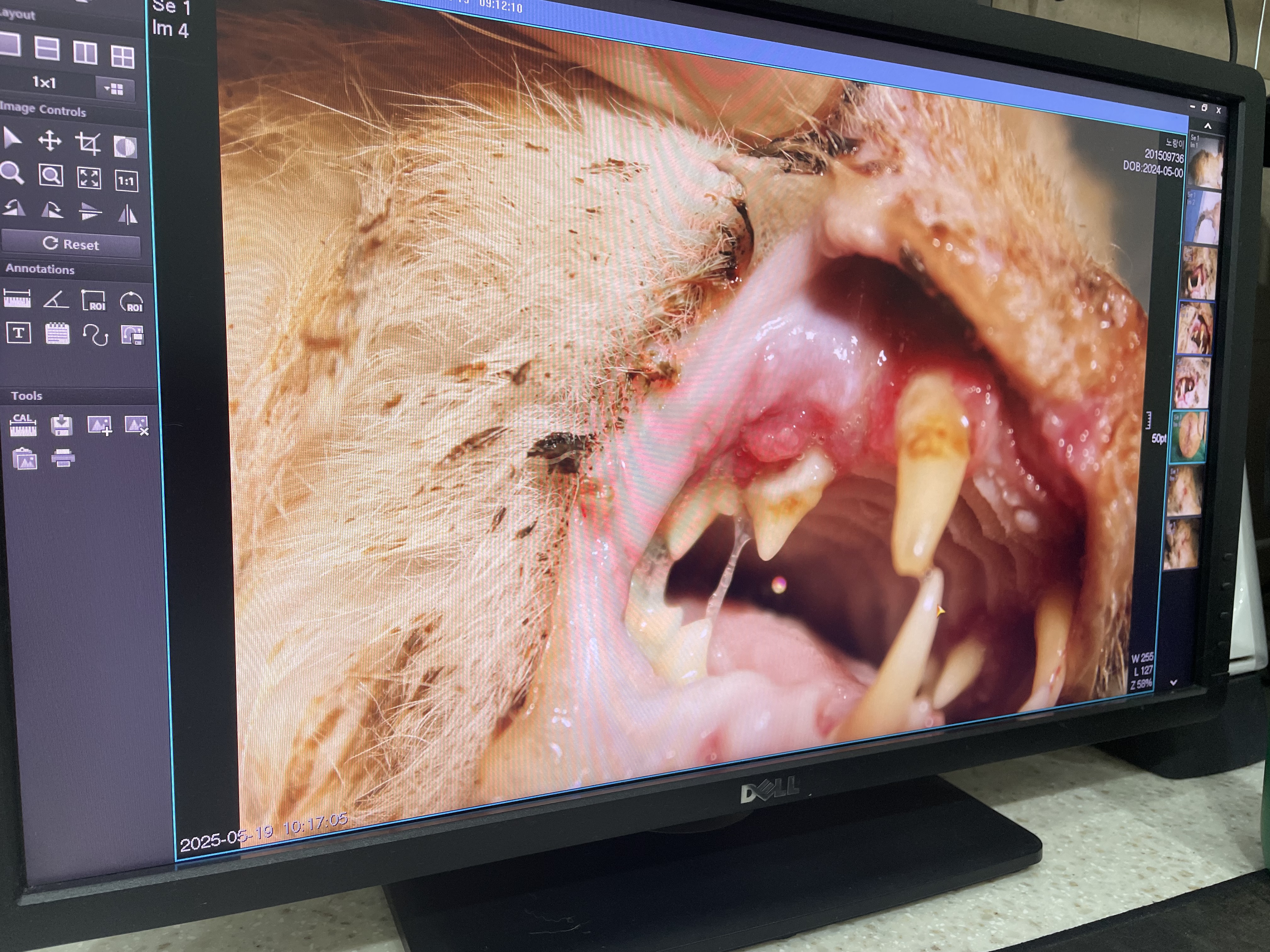1270x952 pixels.
Task: Select the text annotation tool
Action: (18, 333)
